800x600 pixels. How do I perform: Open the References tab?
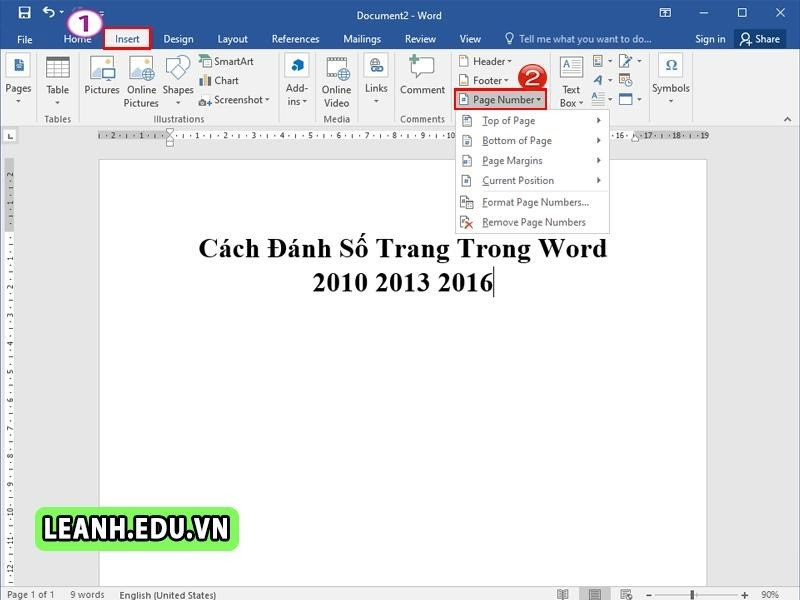coord(295,39)
